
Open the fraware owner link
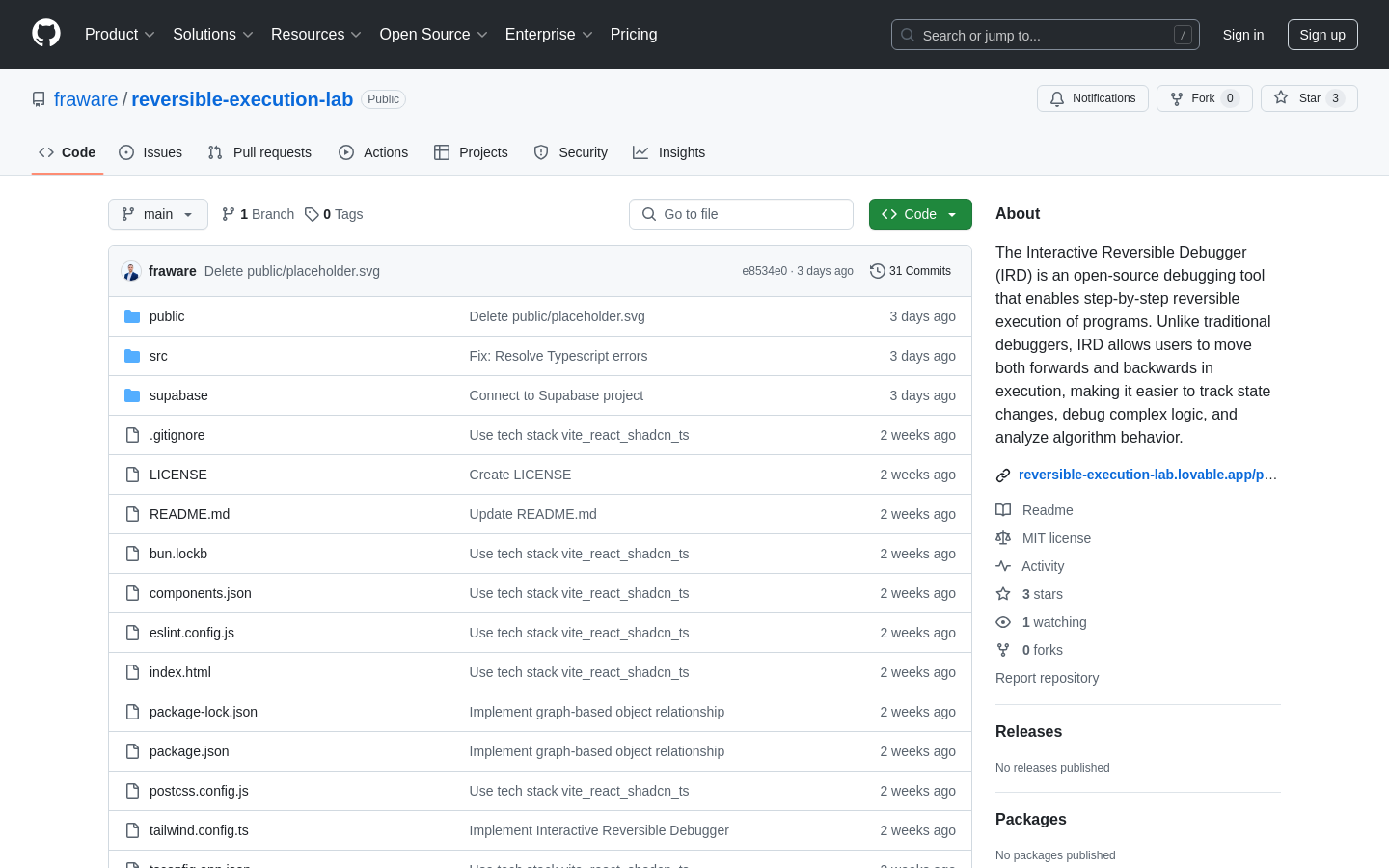click(86, 99)
